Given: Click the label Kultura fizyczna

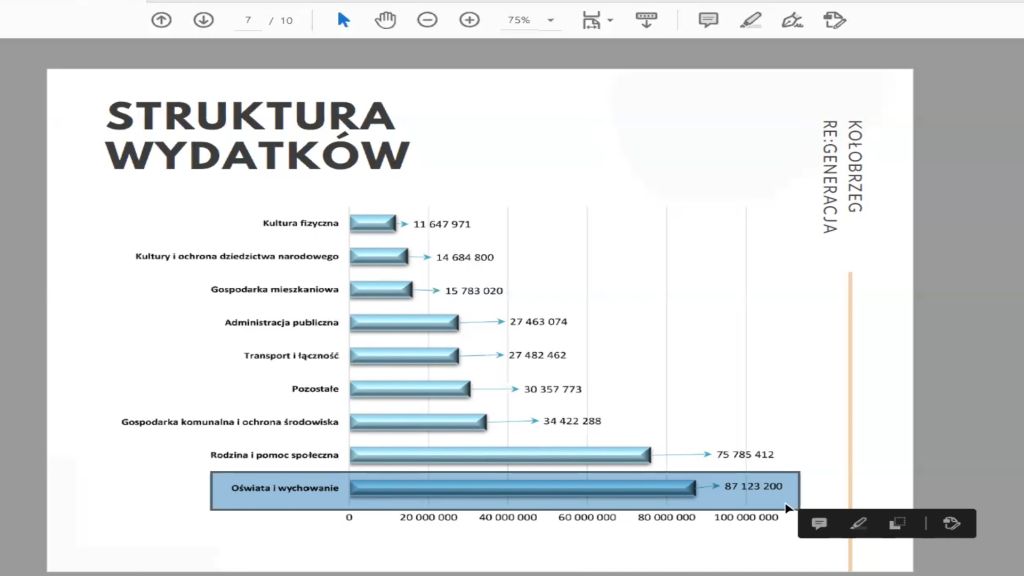Looking at the screenshot, I should (300, 223).
